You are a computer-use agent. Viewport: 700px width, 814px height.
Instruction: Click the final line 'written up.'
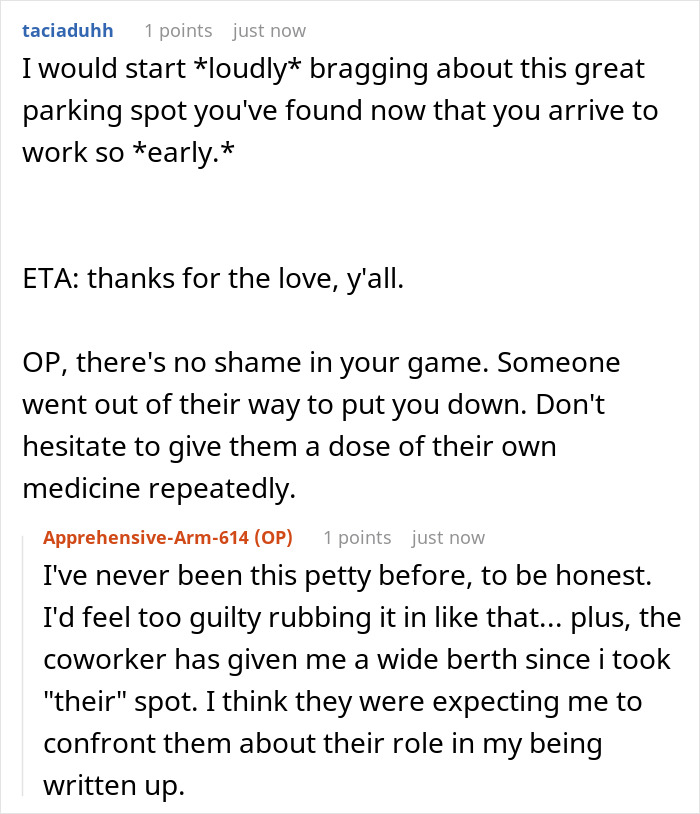[x=114, y=786]
